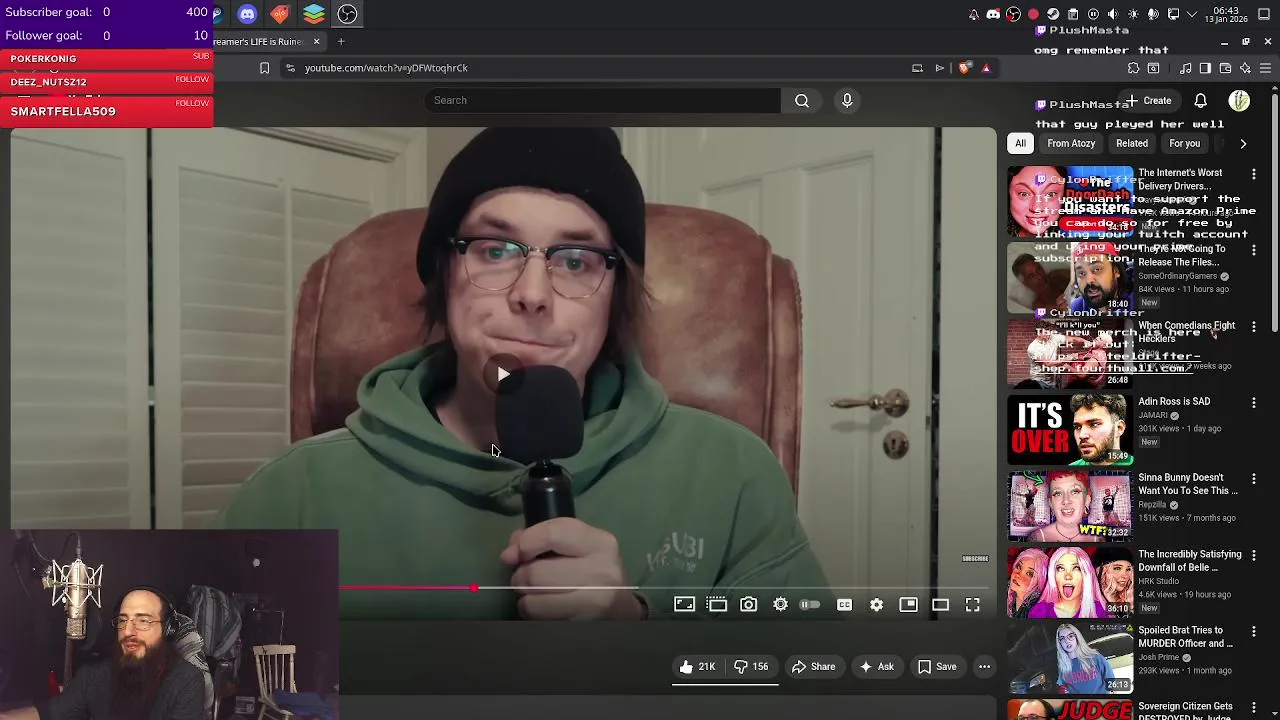
Task: Open the Ask AI button
Action: 876,667
